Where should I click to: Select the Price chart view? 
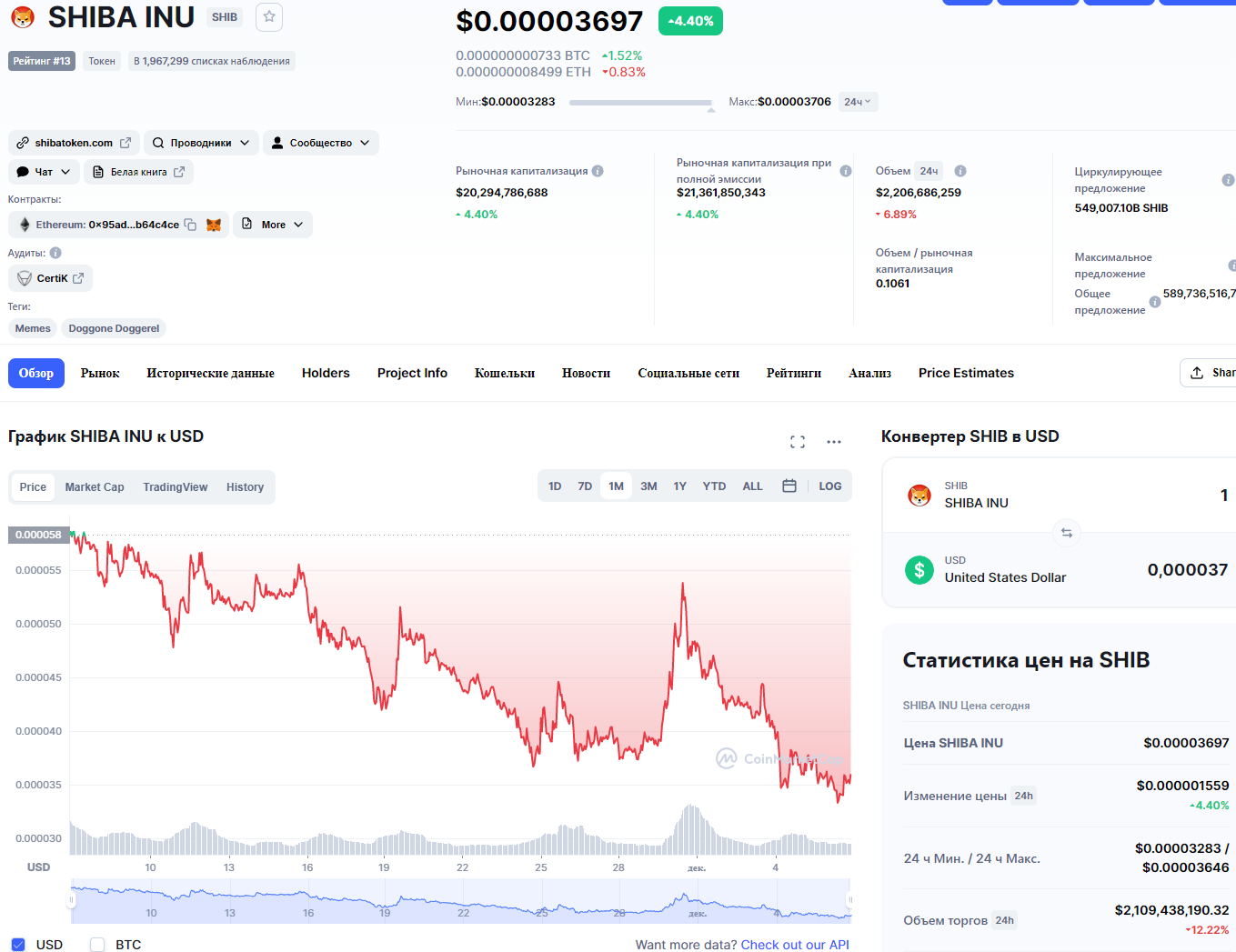[33, 487]
